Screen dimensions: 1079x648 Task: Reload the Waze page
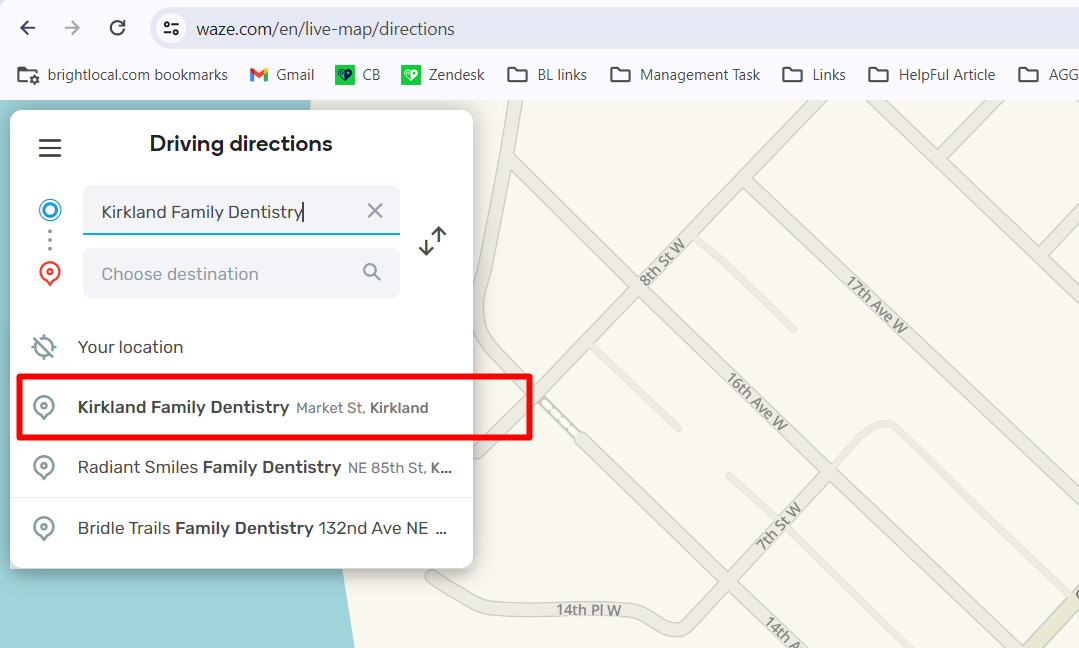point(118,28)
